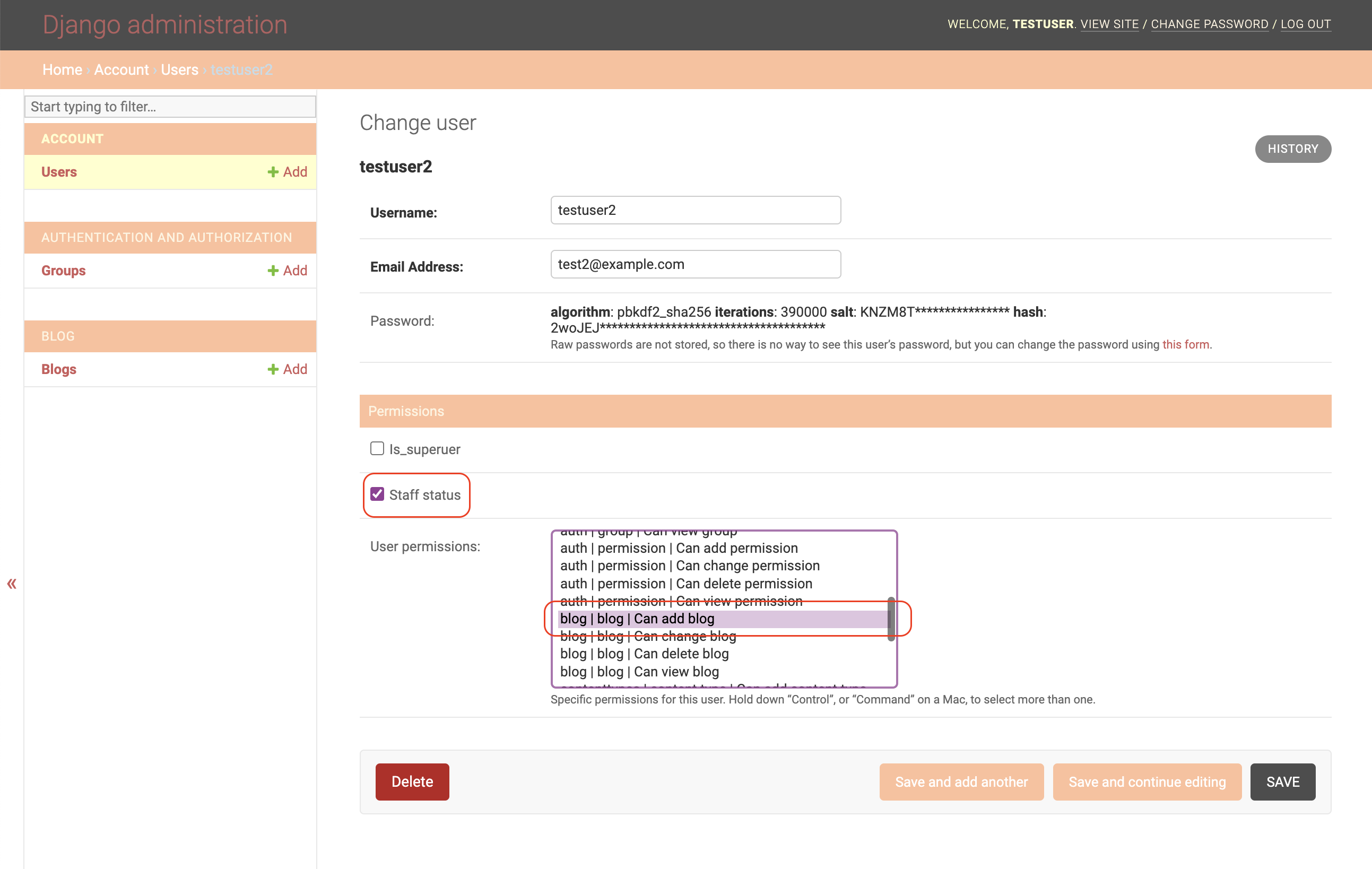Open Users in the sidebar
This screenshot has height=869, width=1372.
tap(59, 172)
